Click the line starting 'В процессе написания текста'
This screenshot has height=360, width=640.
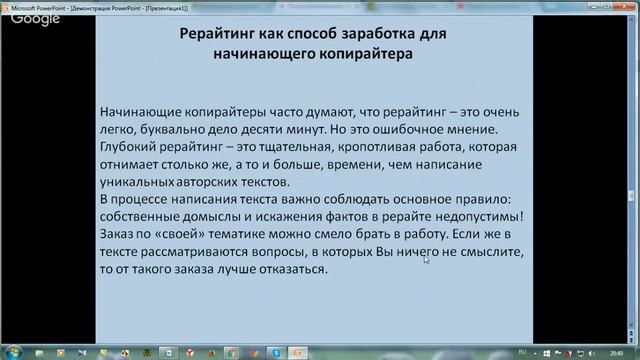point(305,199)
